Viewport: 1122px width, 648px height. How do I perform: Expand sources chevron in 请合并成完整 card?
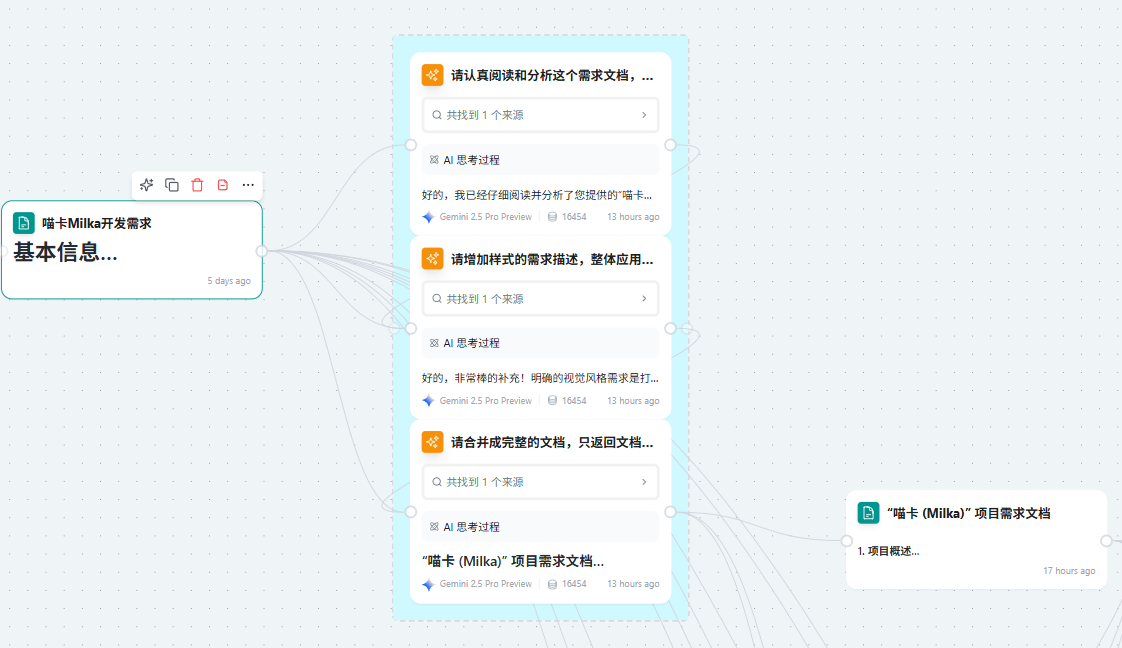click(x=644, y=482)
